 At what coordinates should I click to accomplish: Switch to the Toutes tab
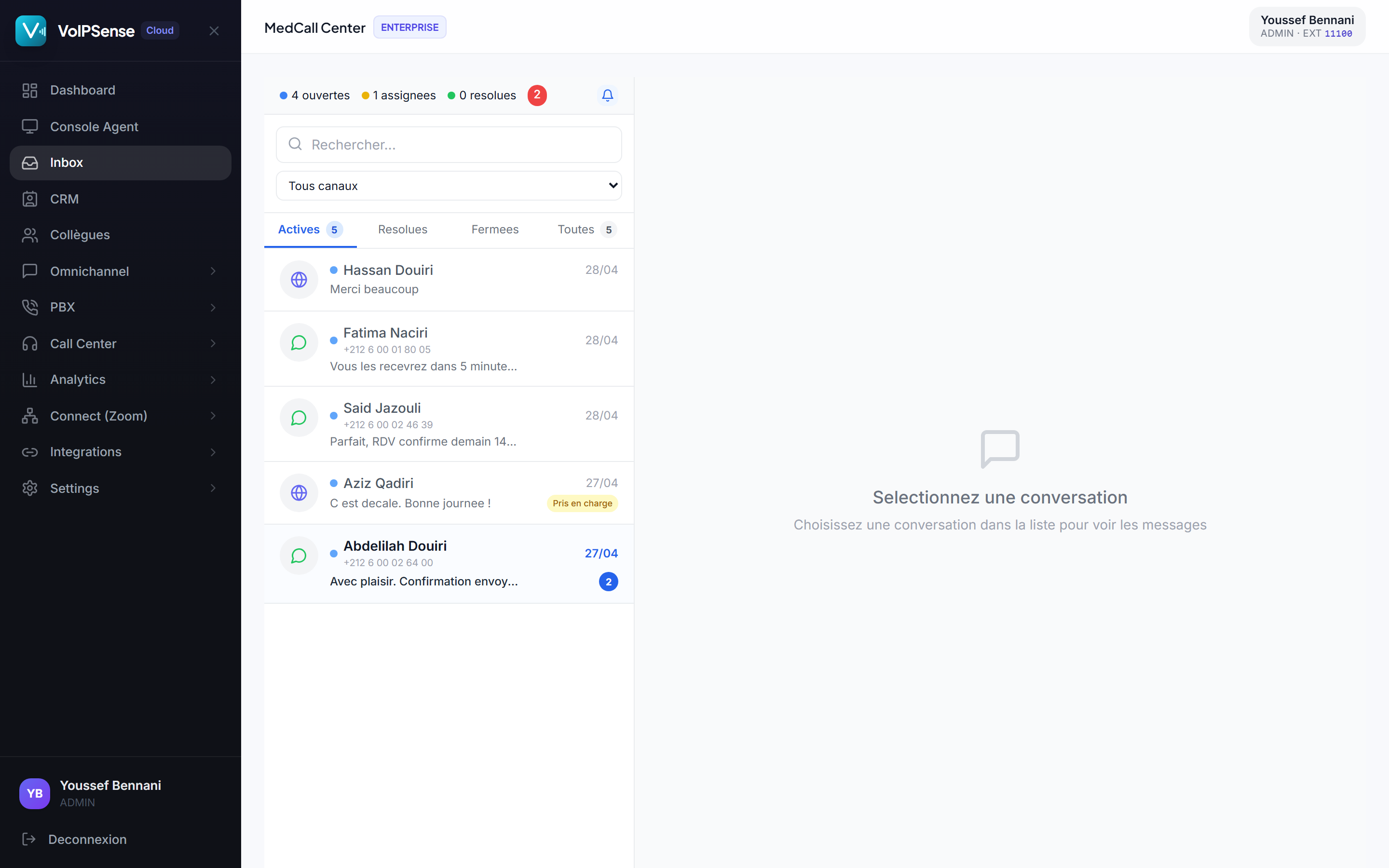[x=587, y=230]
